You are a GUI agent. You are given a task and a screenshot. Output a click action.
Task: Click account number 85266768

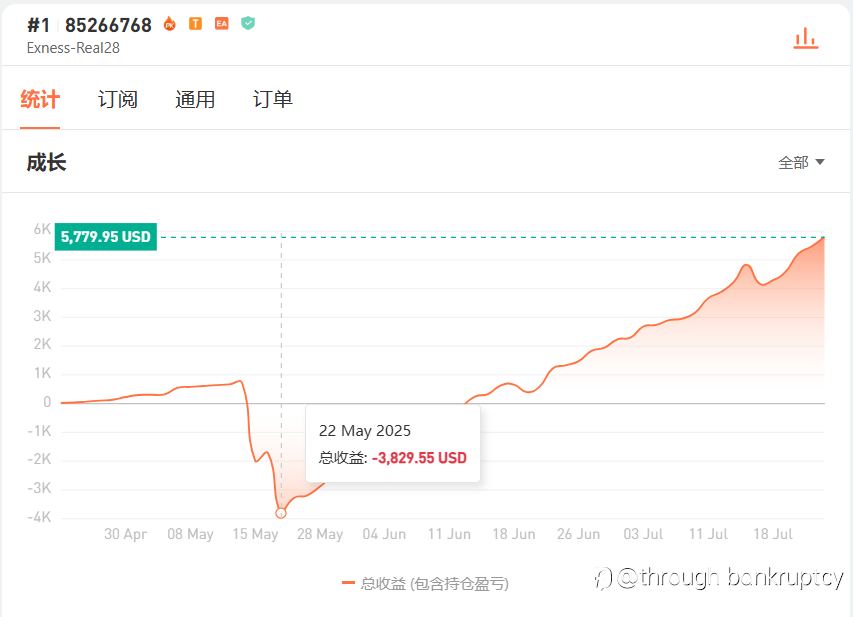click(108, 25)
